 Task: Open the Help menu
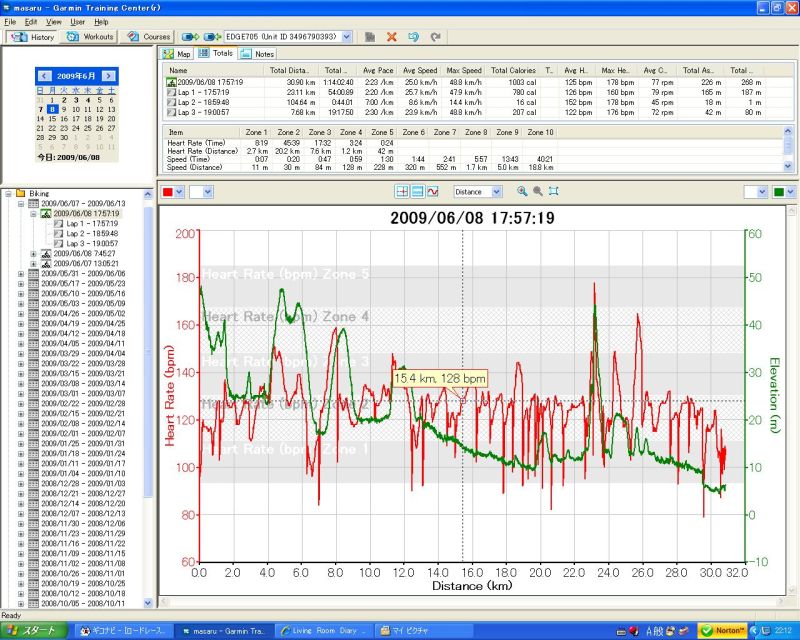(101, 22)
